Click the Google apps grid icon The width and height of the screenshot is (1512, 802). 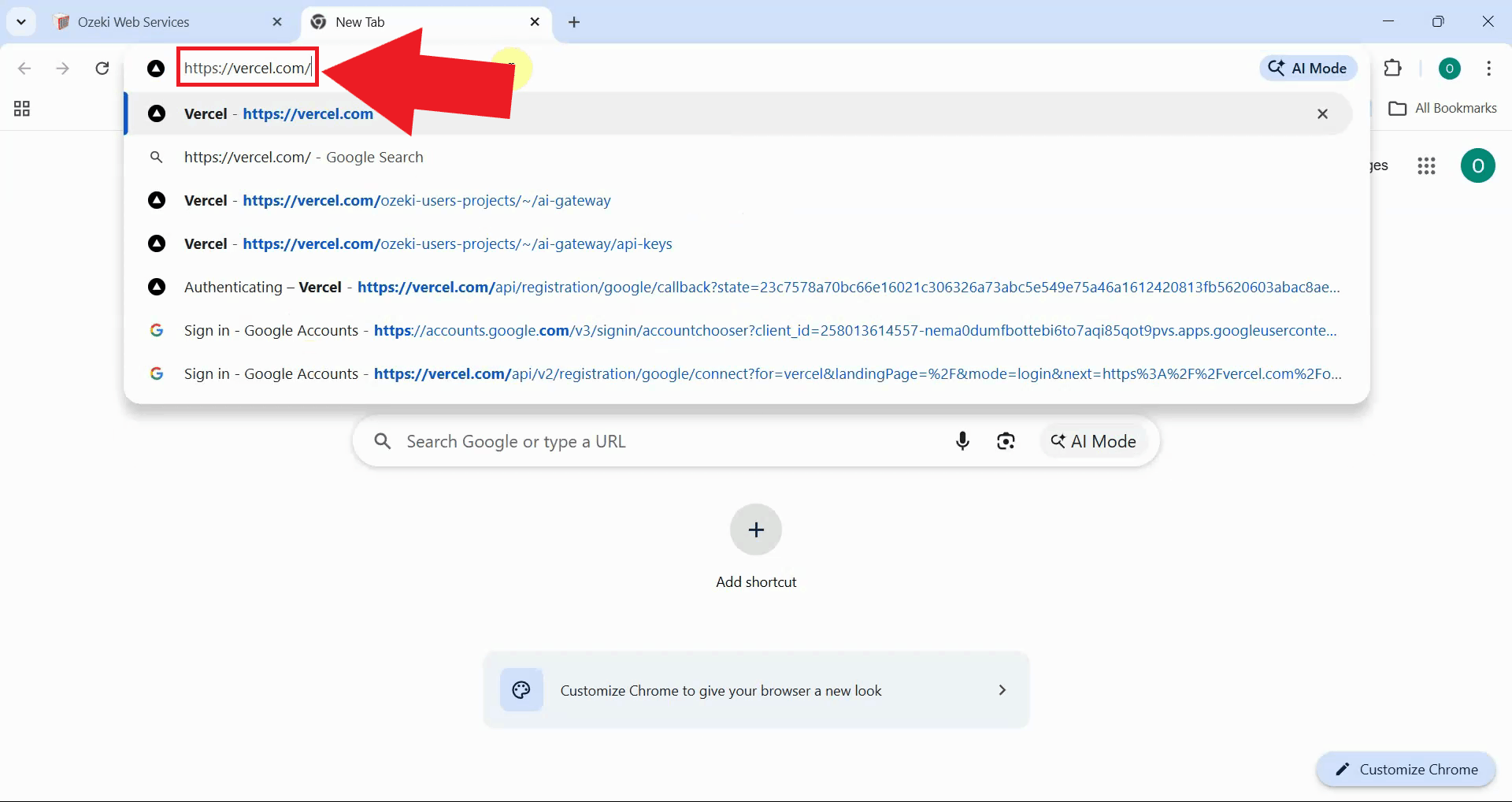tap(1426, 165)
